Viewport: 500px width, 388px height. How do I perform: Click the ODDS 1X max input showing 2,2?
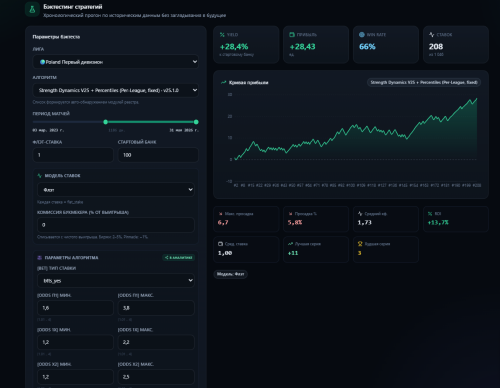pyautogui.click(x=156, y=342)
